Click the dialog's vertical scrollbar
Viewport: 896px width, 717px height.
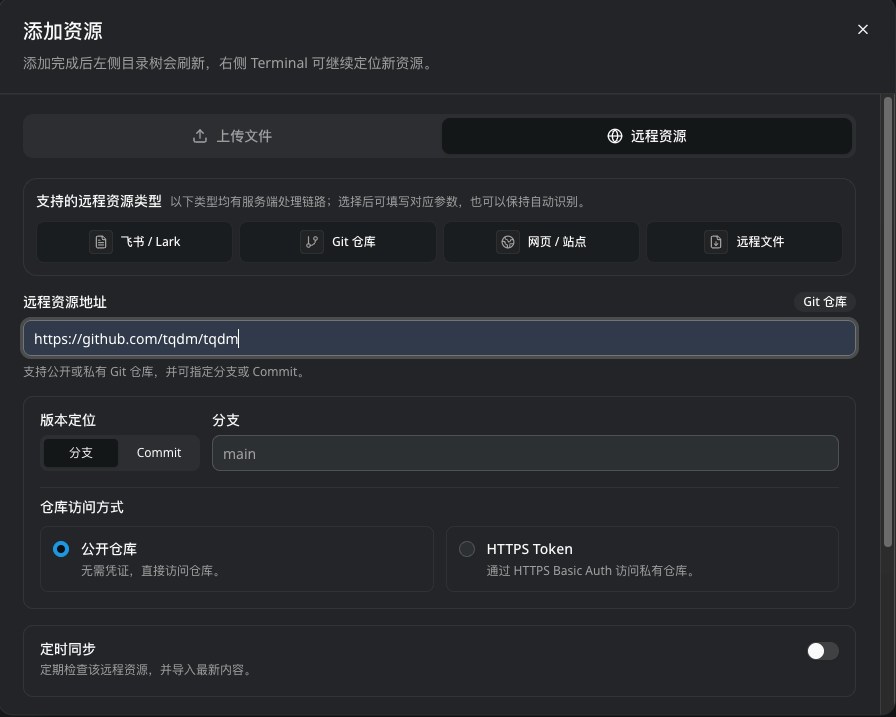tap(887, 323)
